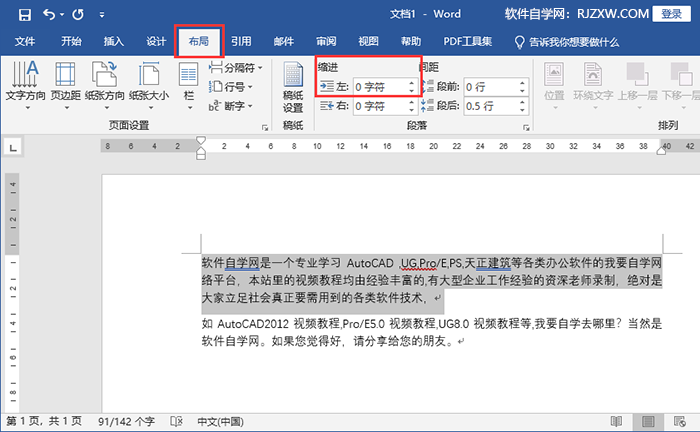
Task: Switch to the 邮件 tab
Action: point(283,42)
